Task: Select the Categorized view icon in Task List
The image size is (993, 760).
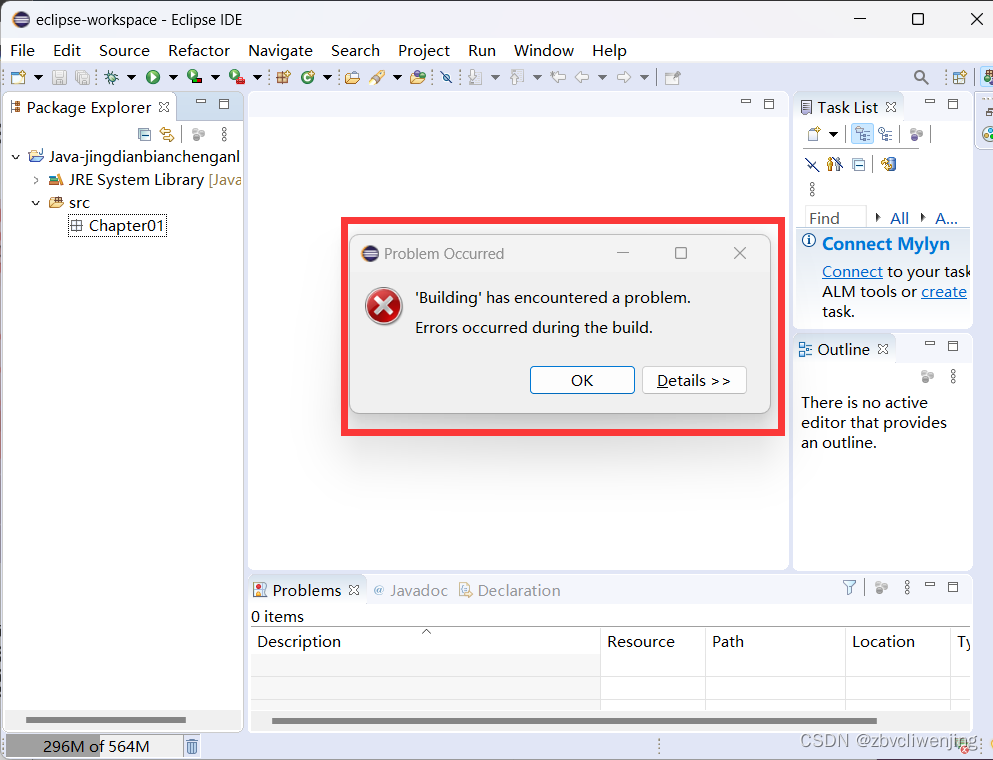Action: point(862,133)
